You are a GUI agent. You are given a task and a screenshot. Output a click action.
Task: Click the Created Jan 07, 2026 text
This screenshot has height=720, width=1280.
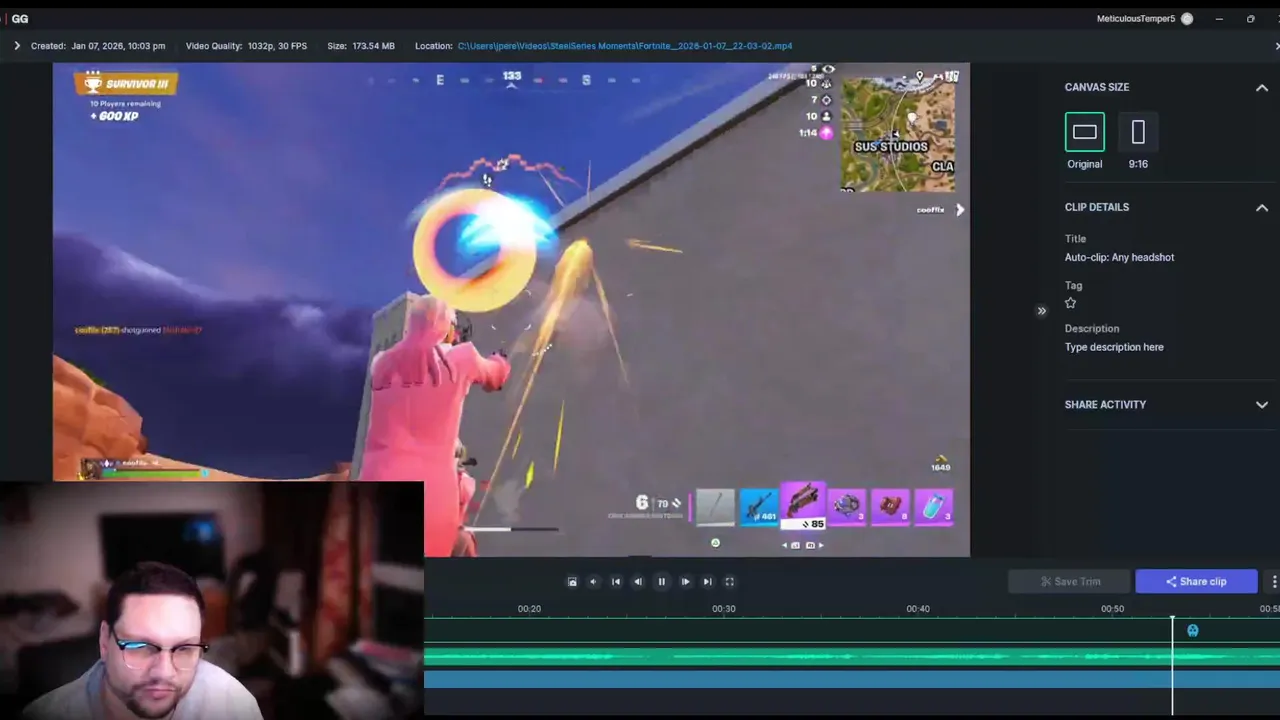(98, 46)
